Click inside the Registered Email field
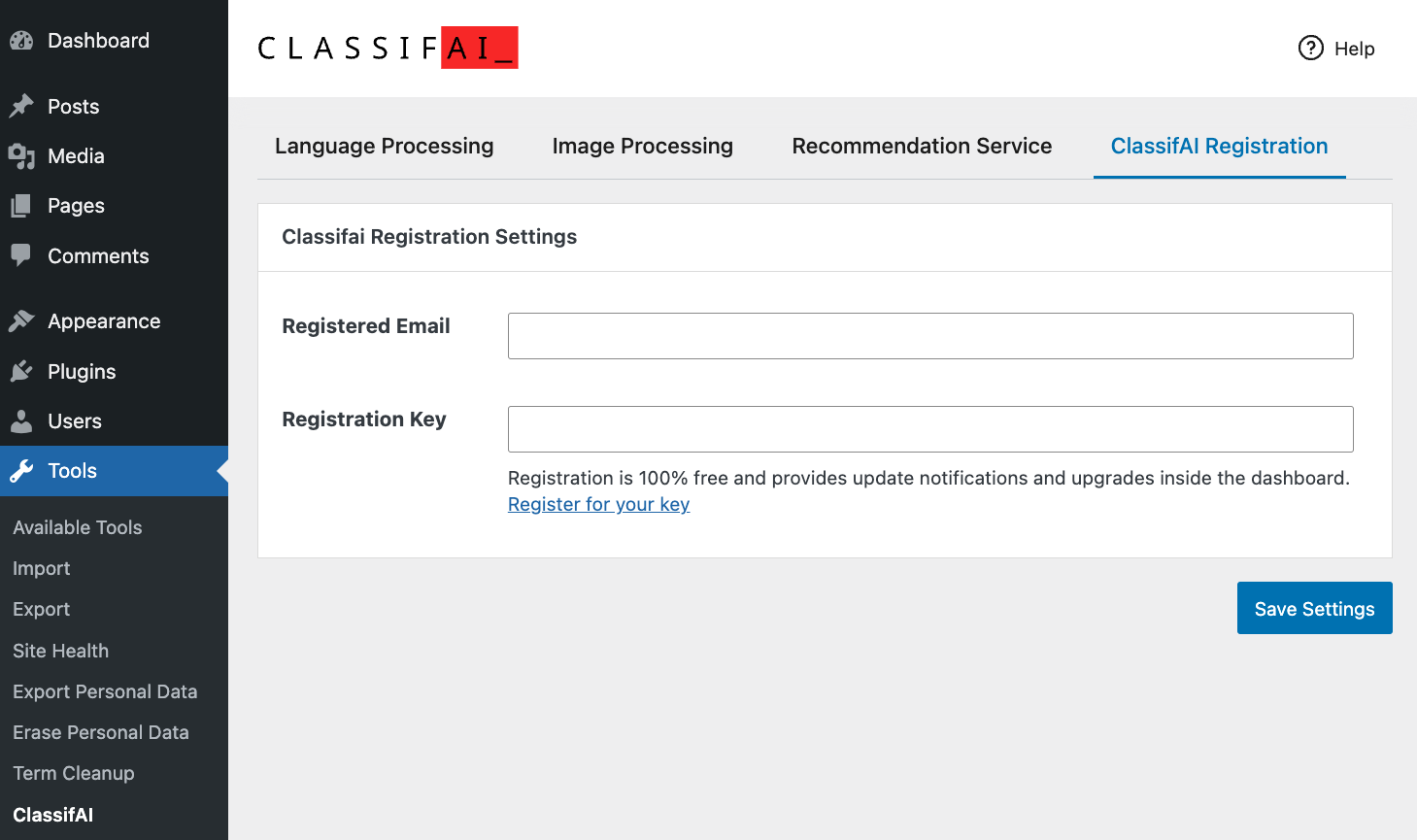Viewport: 1417px width, 840px height. (x=929, y=335)
